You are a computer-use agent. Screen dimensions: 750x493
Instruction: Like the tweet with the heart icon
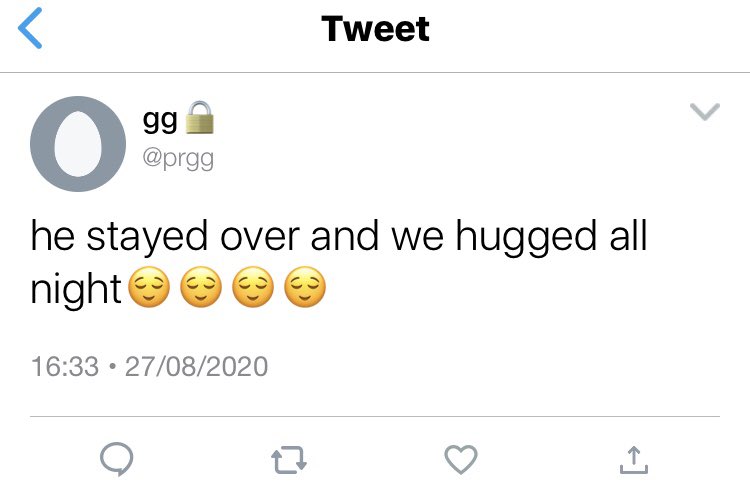(461, 459)
